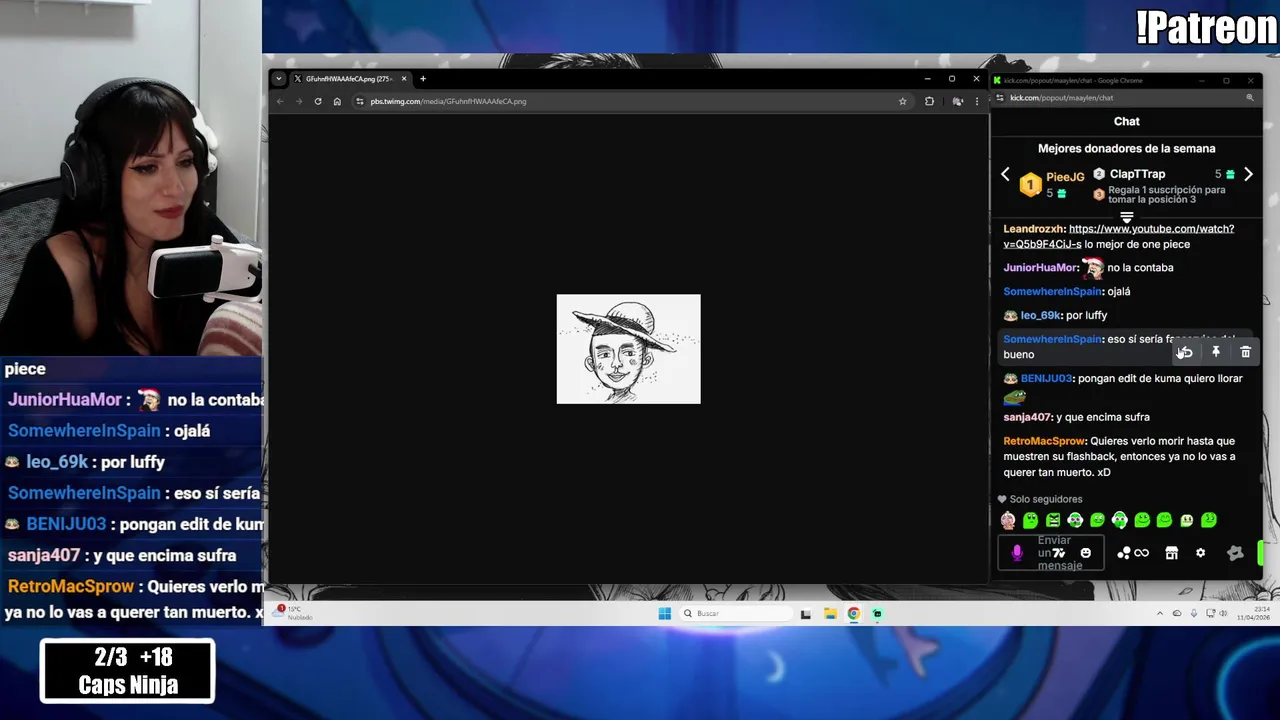Image resolution: width=1280 pixels, height=720 pixels.
Task: Open a new tab with plus button
Action: point(423,79)
